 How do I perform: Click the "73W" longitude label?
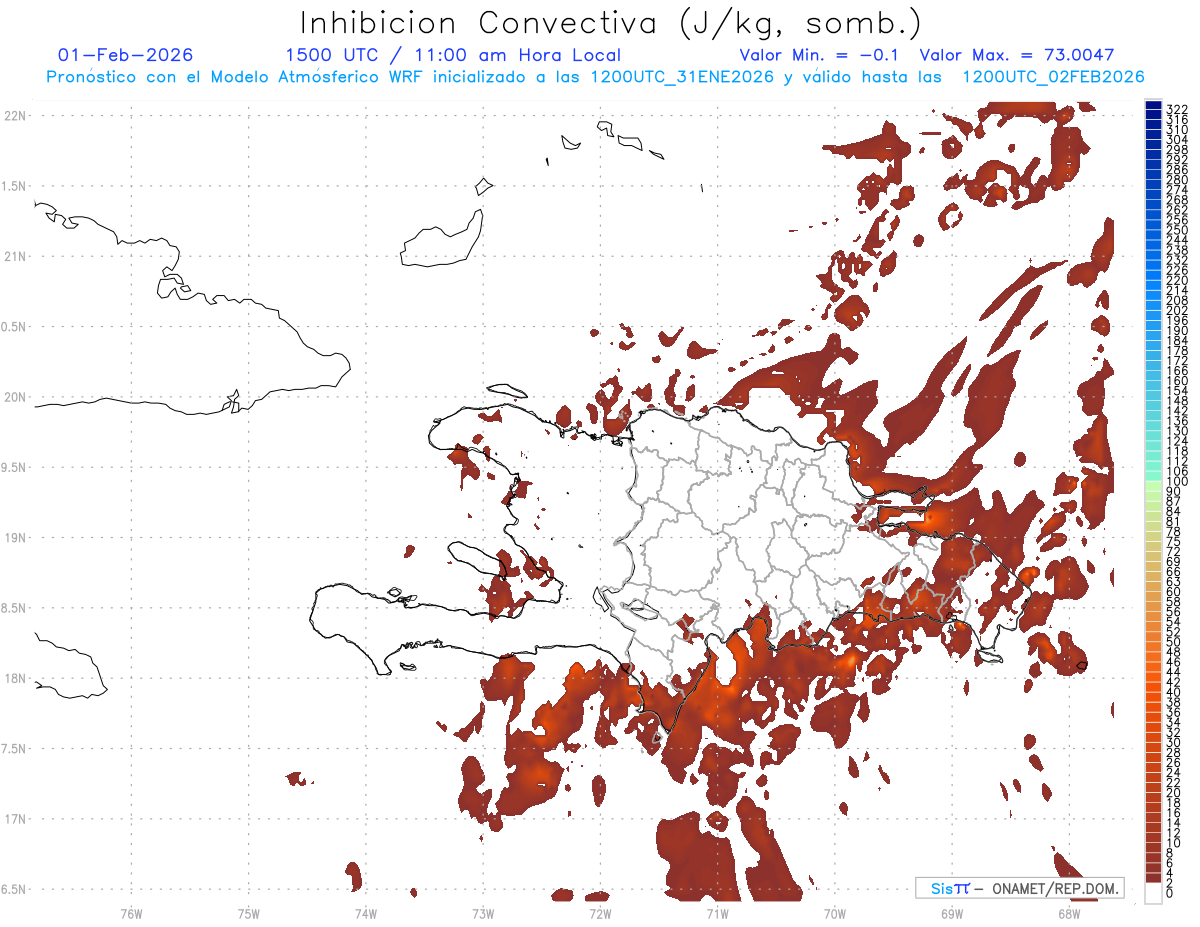pos(483,912)
